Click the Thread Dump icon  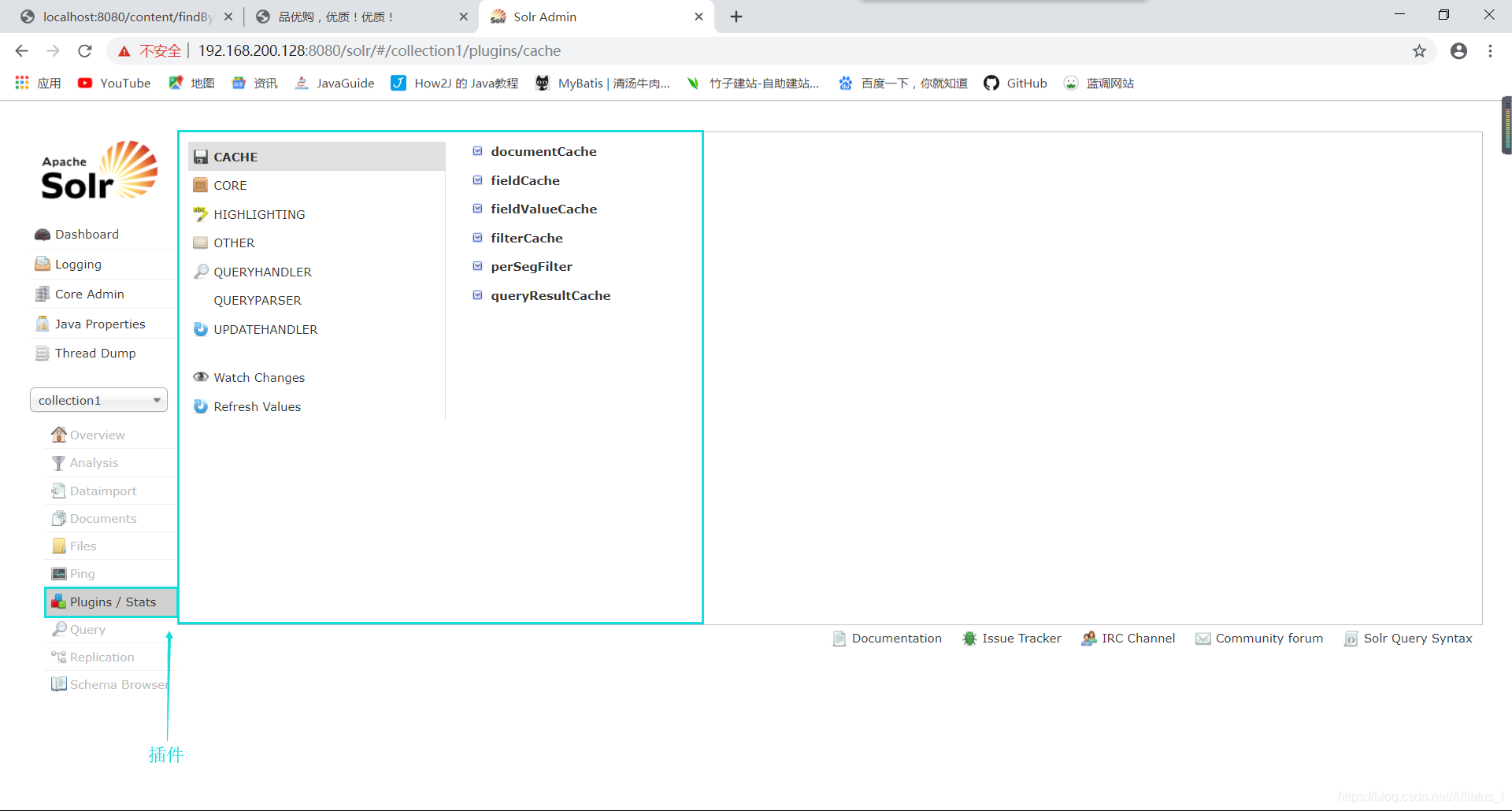pos(43,354)
